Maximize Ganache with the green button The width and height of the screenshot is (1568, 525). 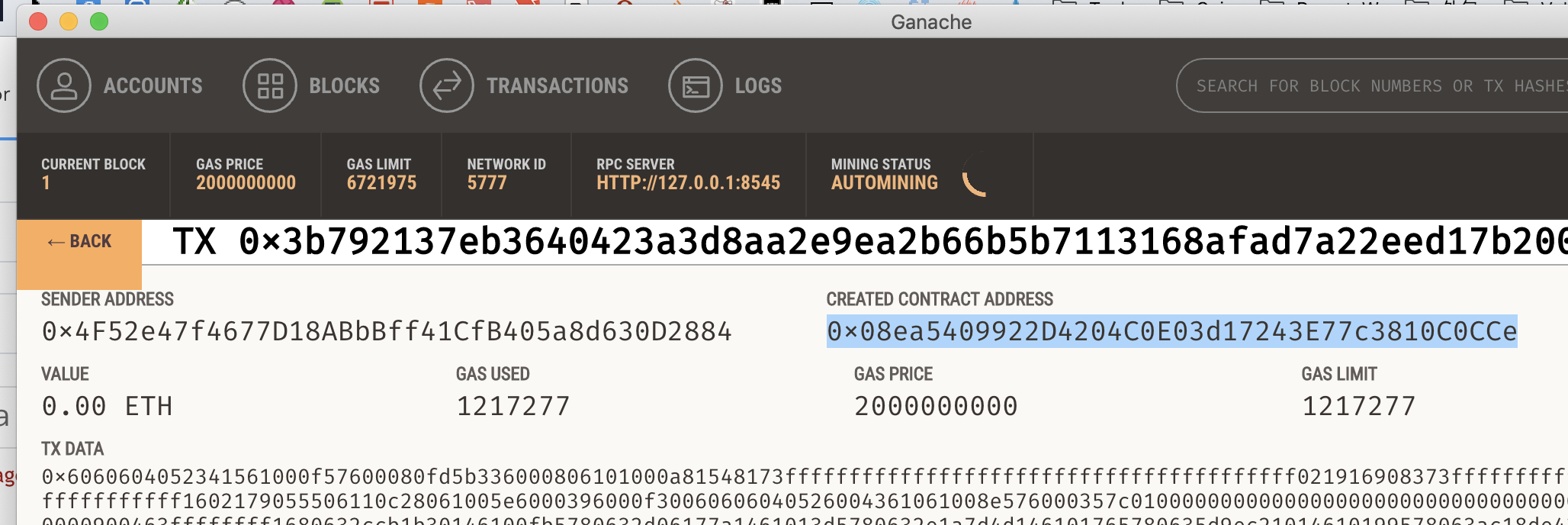coord(99,21)
